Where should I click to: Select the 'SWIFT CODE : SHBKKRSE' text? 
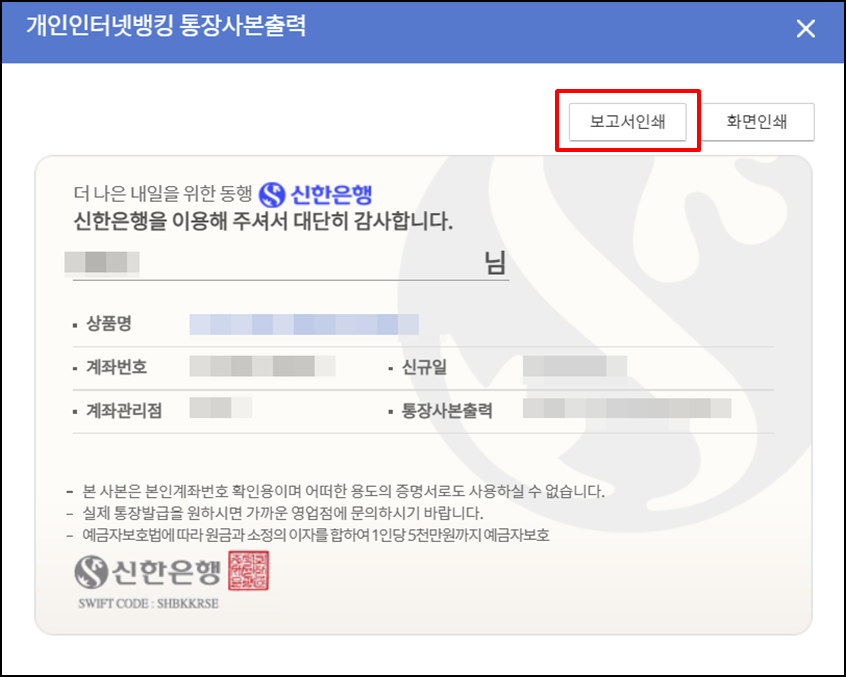(148, 604)
